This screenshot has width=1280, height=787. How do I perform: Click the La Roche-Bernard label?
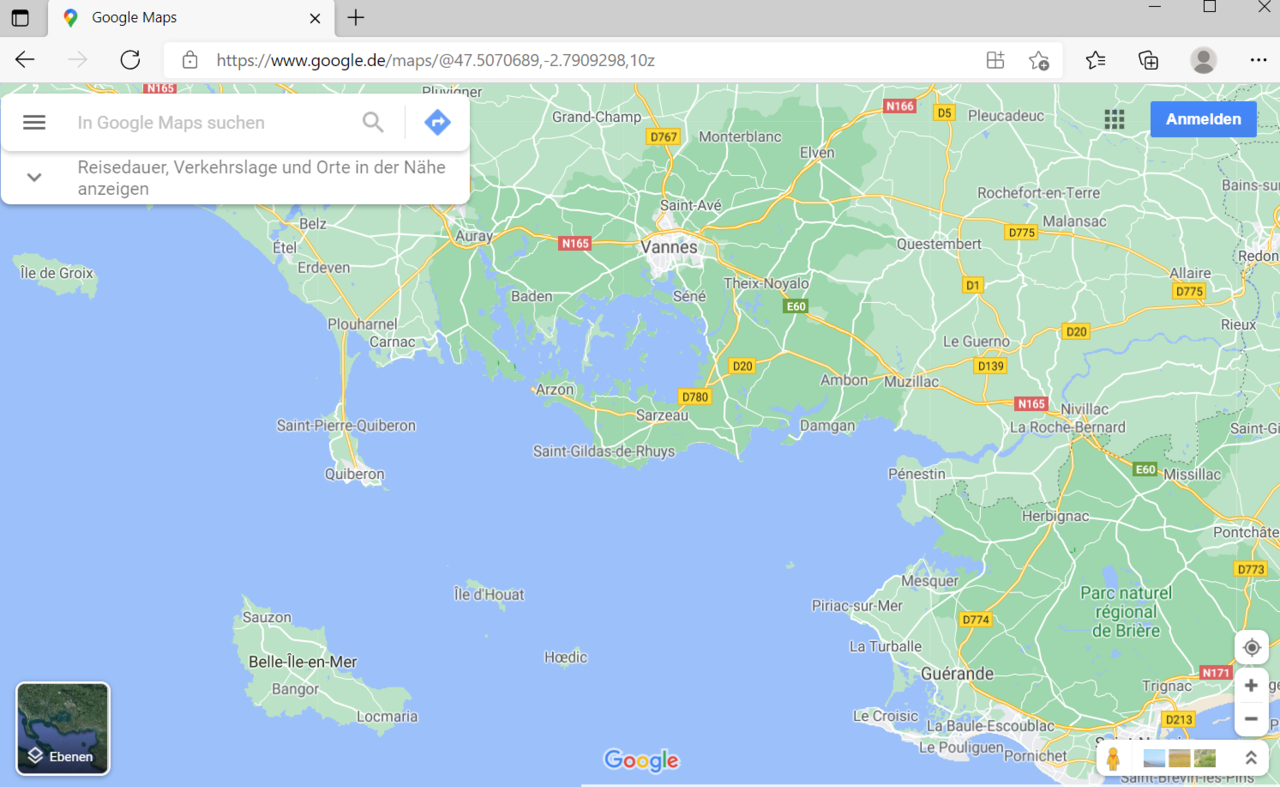pyautogui.click(x=1068, y=427)
